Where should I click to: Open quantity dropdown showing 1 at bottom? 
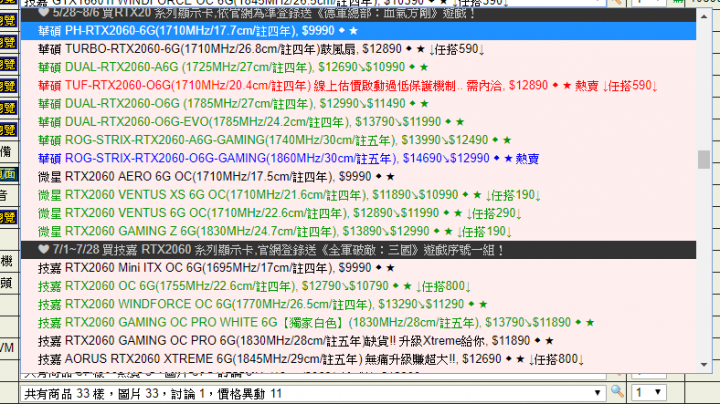coord(648,393)
